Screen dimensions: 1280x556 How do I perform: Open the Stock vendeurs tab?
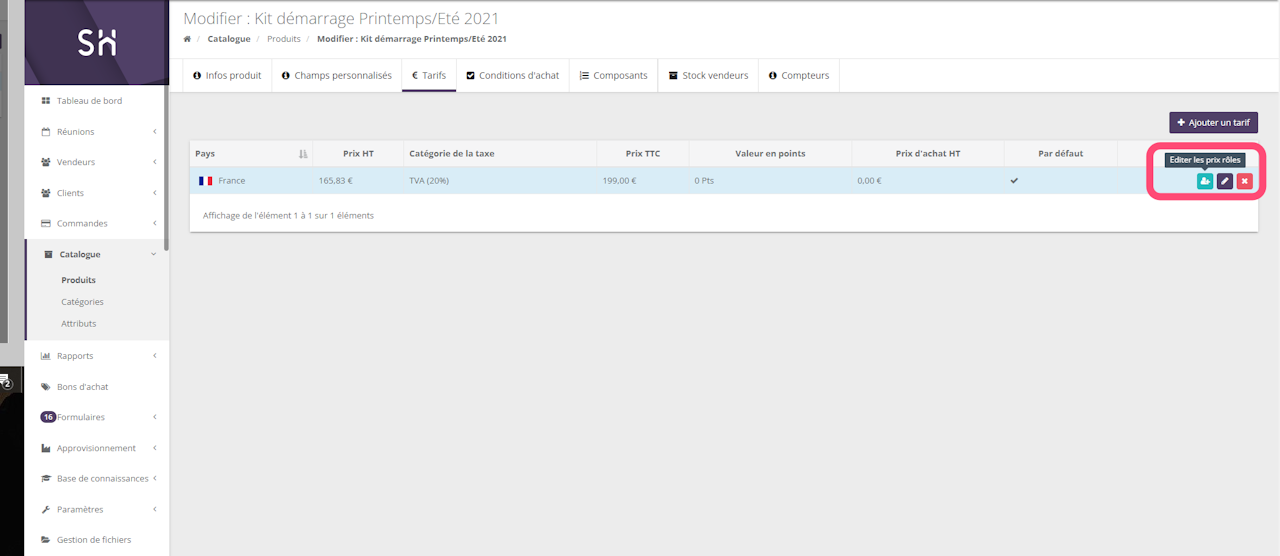(708, 76)
